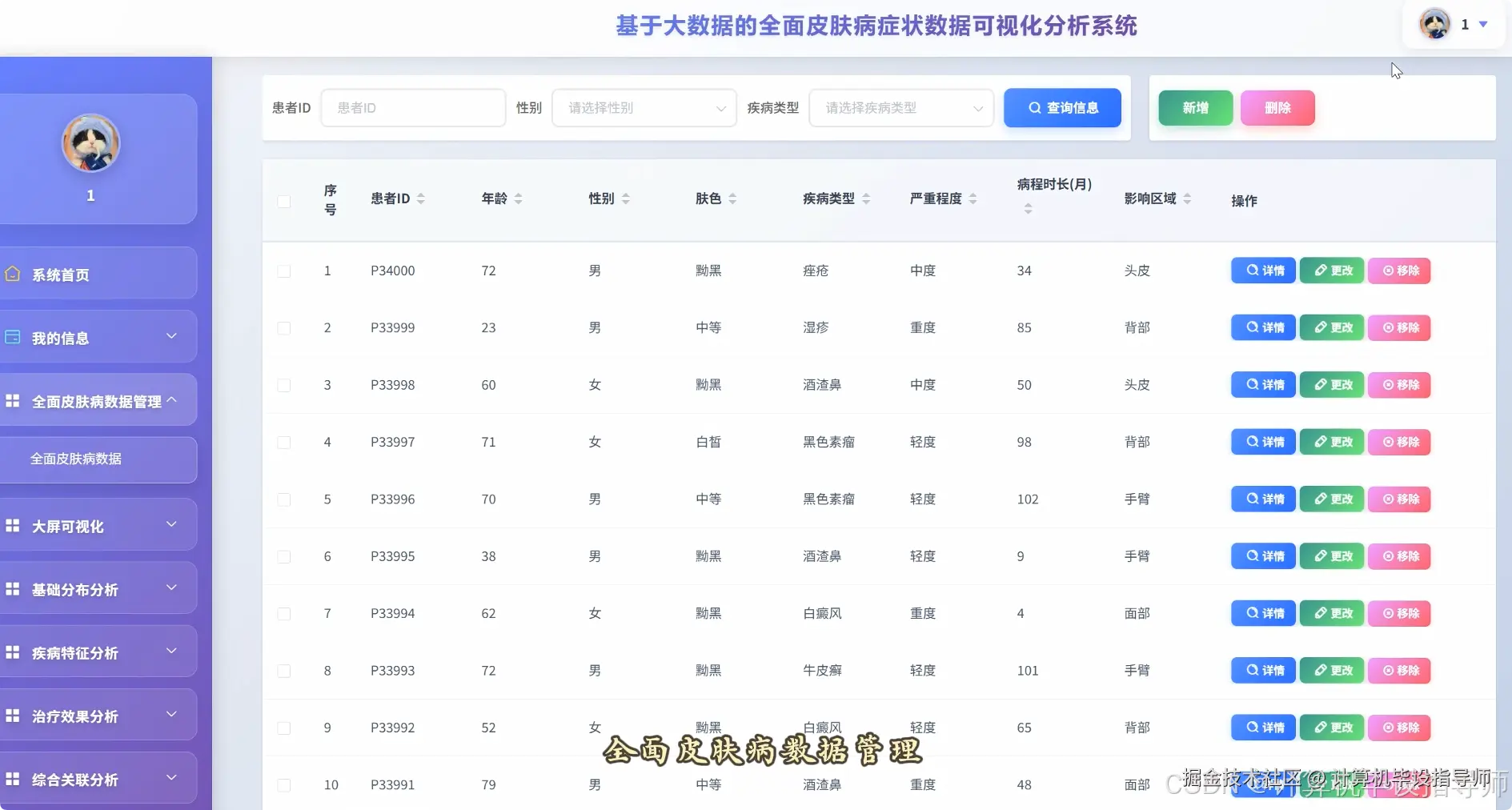This screenshot has width=1512, height=810.
Task: Open the 请选择性别 dropdown
Action: point(644,107)
